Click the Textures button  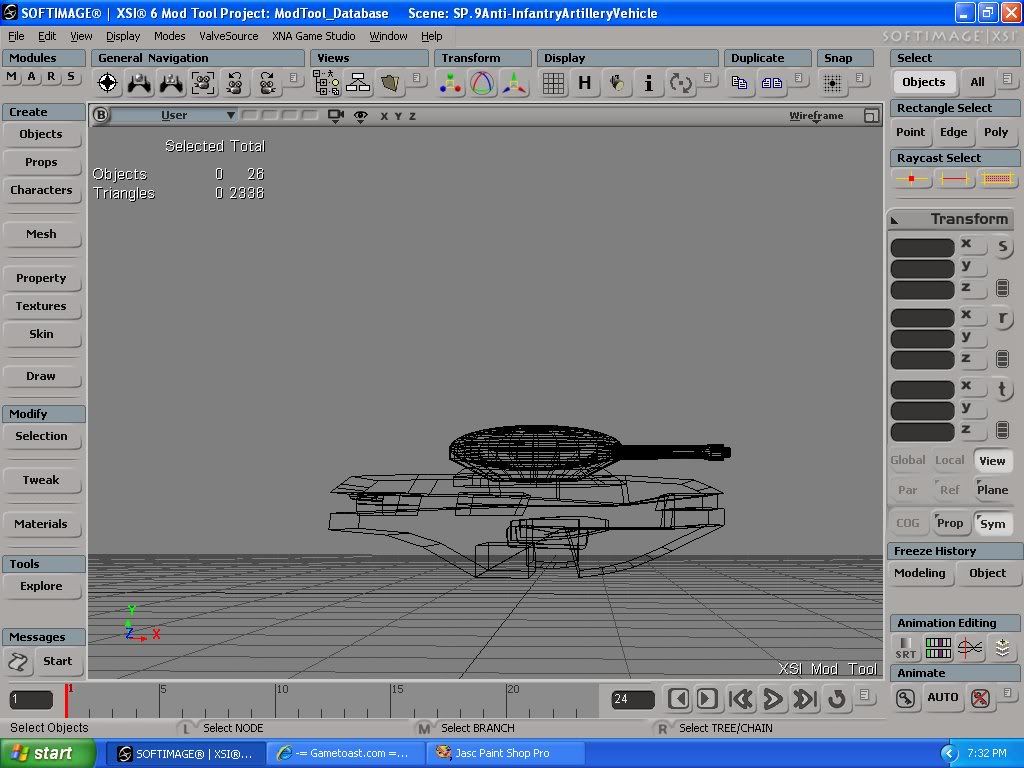tap(41, 306)
